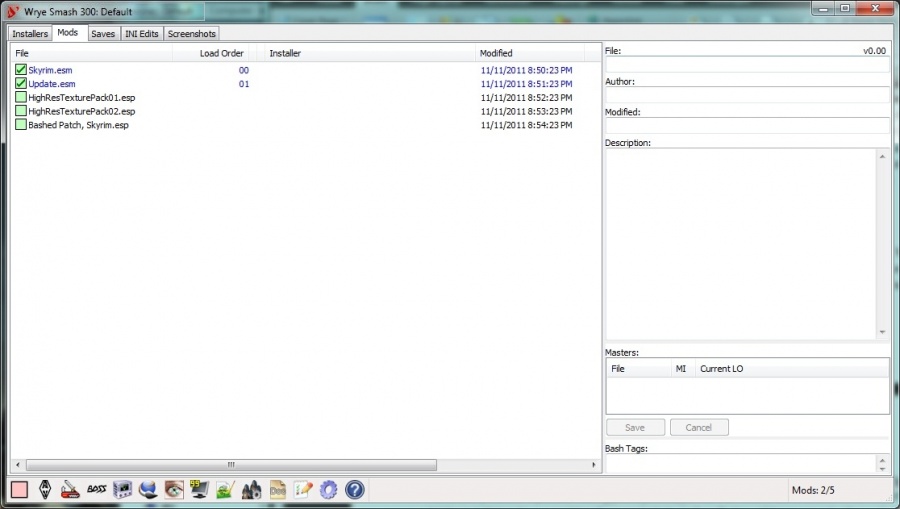The image size is (900, 509).
Task: Open Help with the question mark icon
Action: pyautogui.click(x=354, y=490)
